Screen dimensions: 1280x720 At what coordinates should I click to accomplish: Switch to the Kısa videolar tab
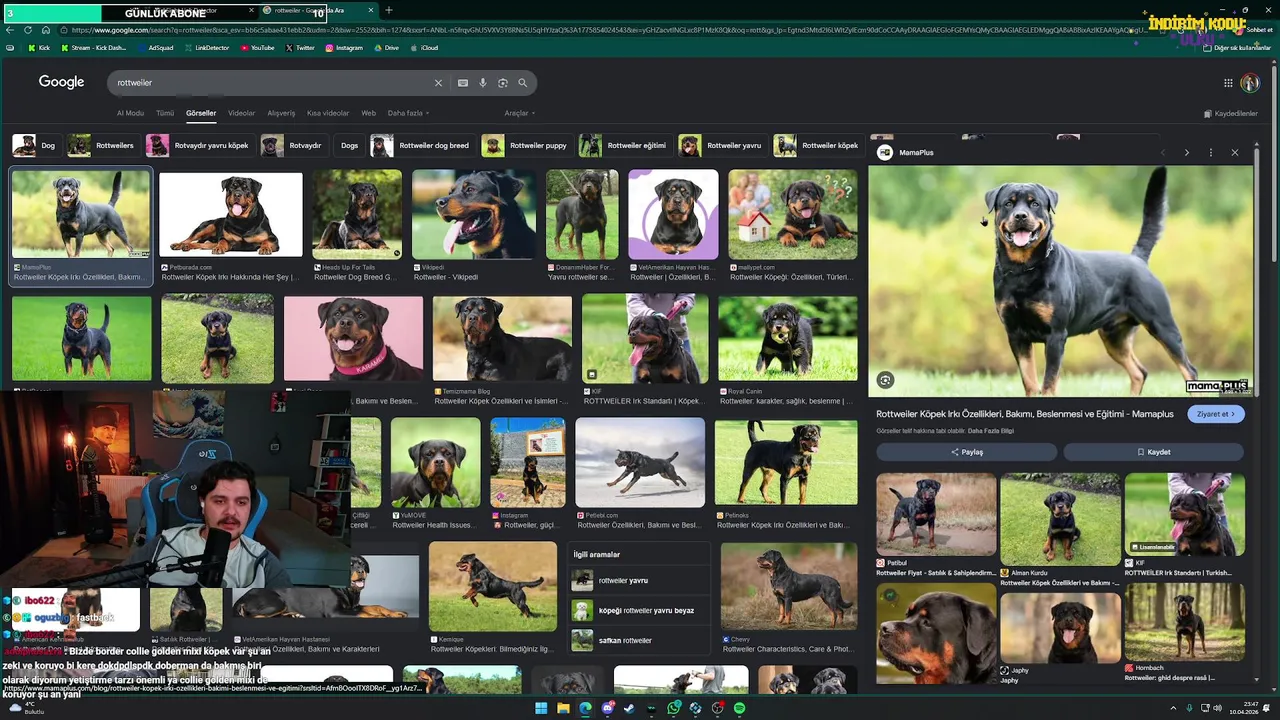pos(328,113)
